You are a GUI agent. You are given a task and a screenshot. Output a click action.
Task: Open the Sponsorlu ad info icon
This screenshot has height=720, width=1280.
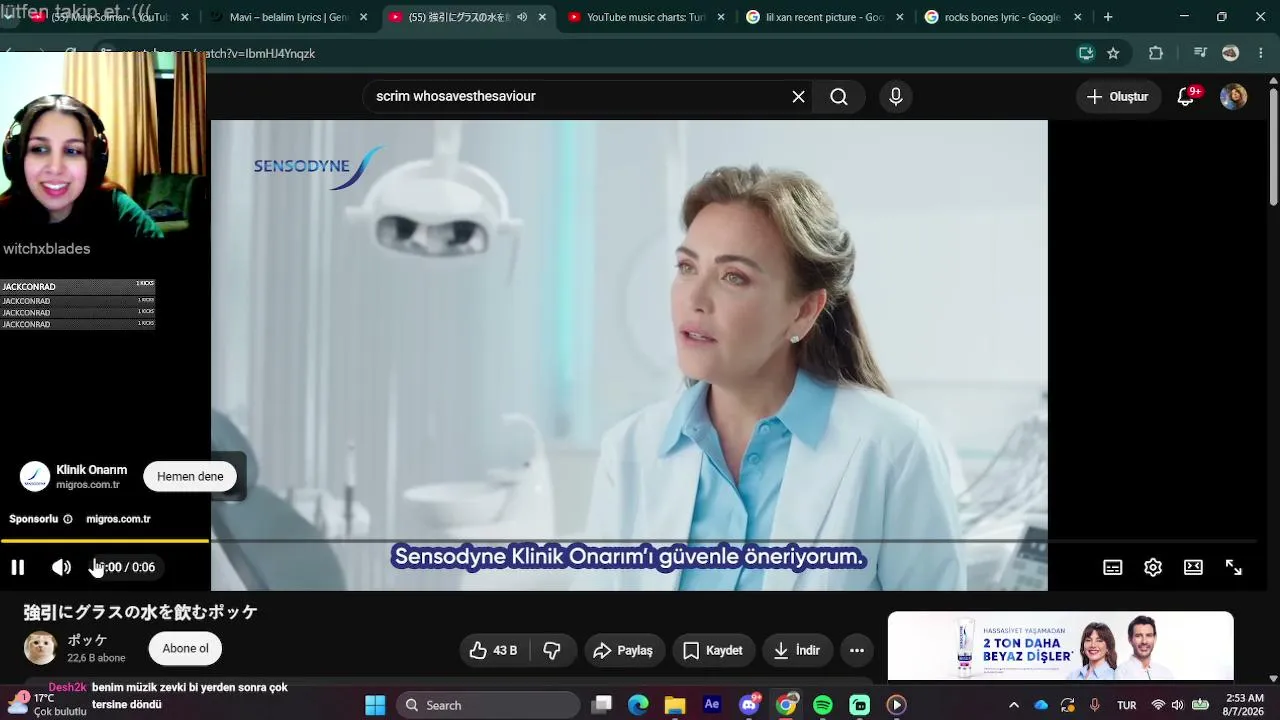(68, 519)
